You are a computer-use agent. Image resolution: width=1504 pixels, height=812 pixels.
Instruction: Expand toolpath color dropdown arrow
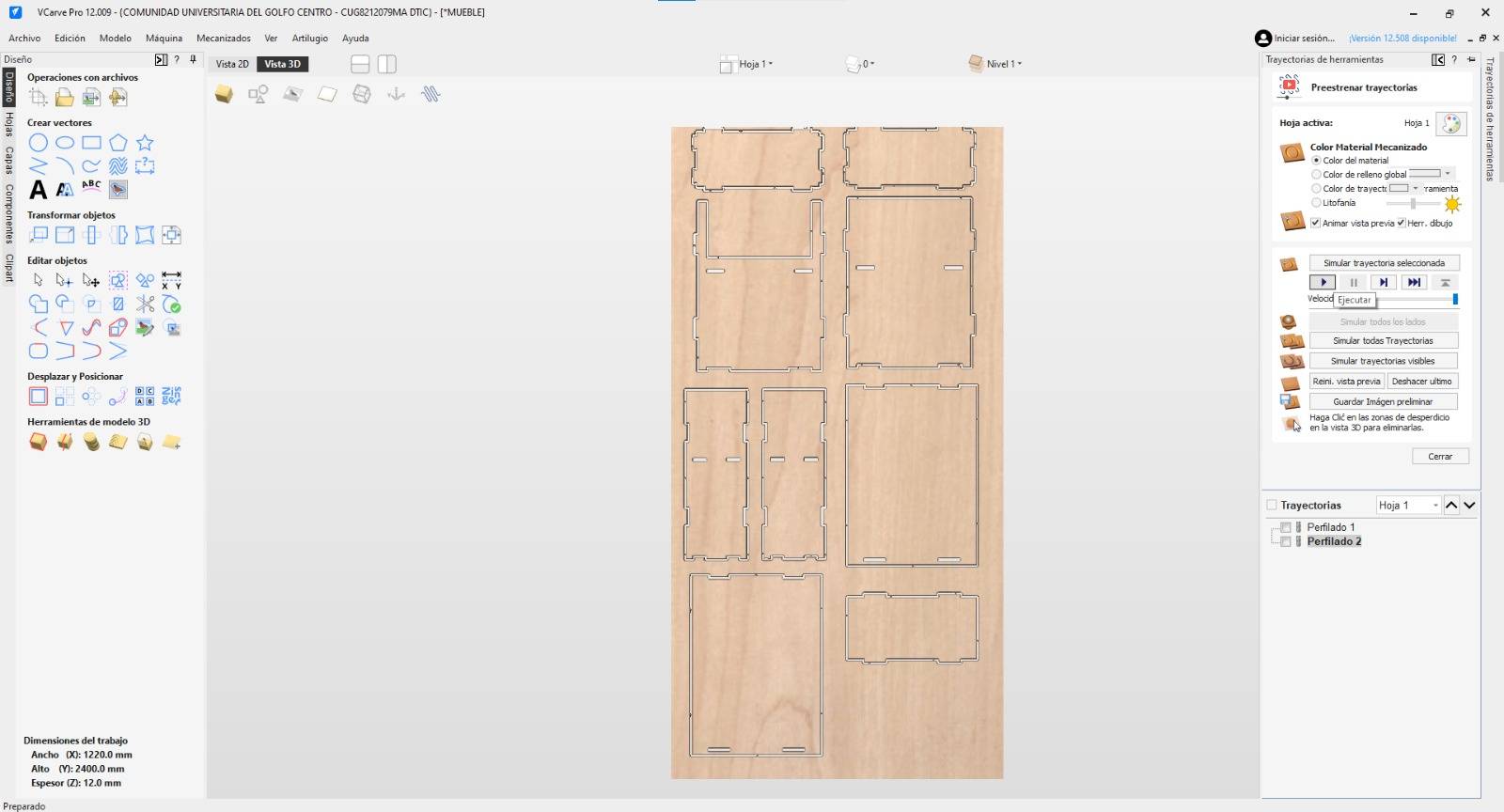[x=1416, y=188]
